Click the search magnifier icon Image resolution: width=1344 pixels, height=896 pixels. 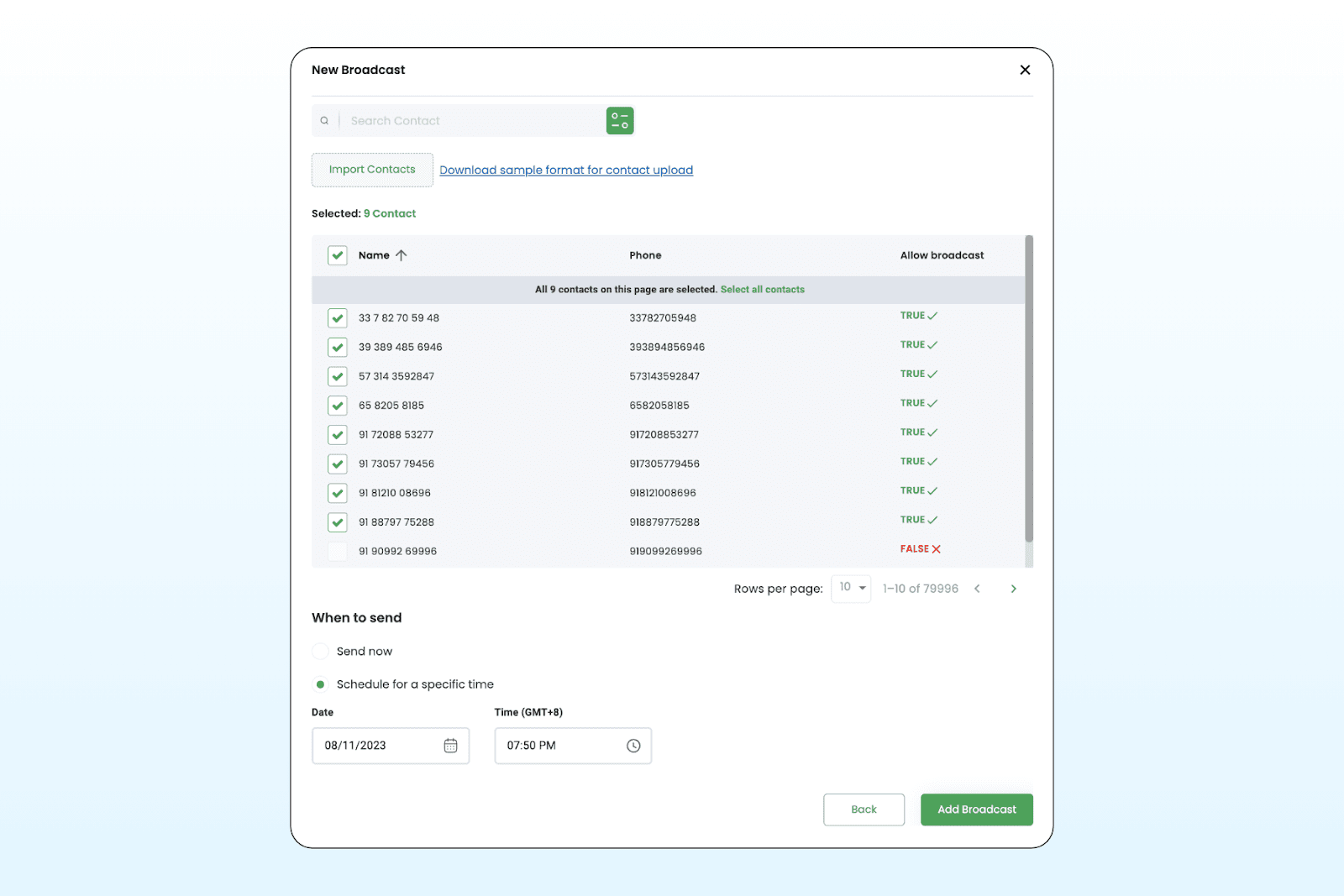point(324,121)
